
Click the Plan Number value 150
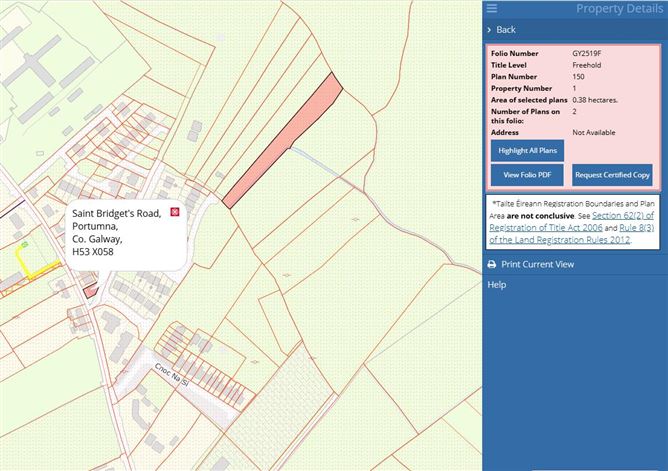tap(578, 77)
